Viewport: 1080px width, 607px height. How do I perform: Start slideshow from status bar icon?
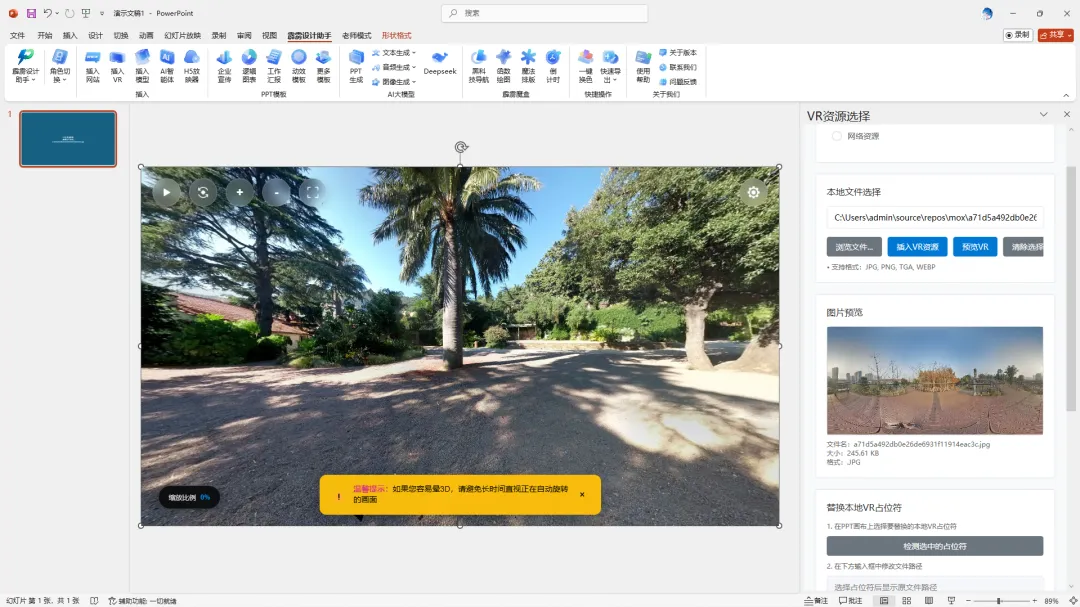(951, 601)
